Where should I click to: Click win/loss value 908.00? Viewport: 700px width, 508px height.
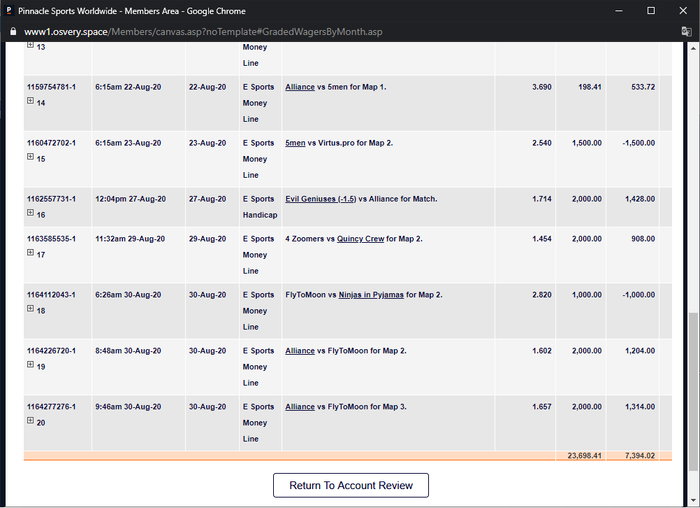643,239
